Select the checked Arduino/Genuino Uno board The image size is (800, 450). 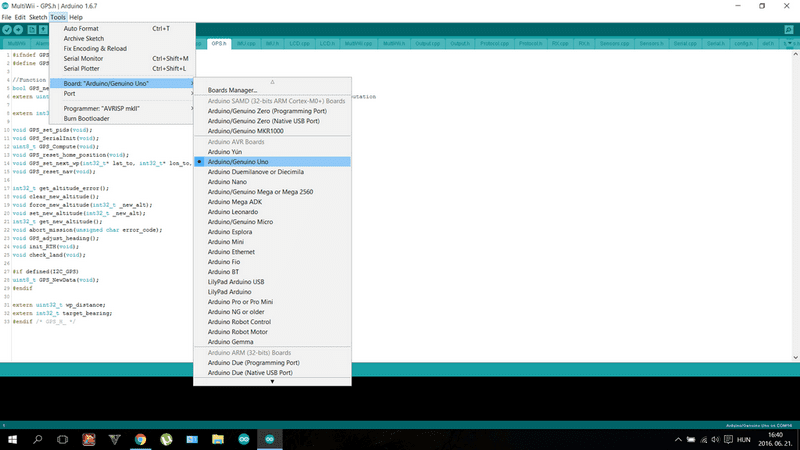(x=272, y=162)
